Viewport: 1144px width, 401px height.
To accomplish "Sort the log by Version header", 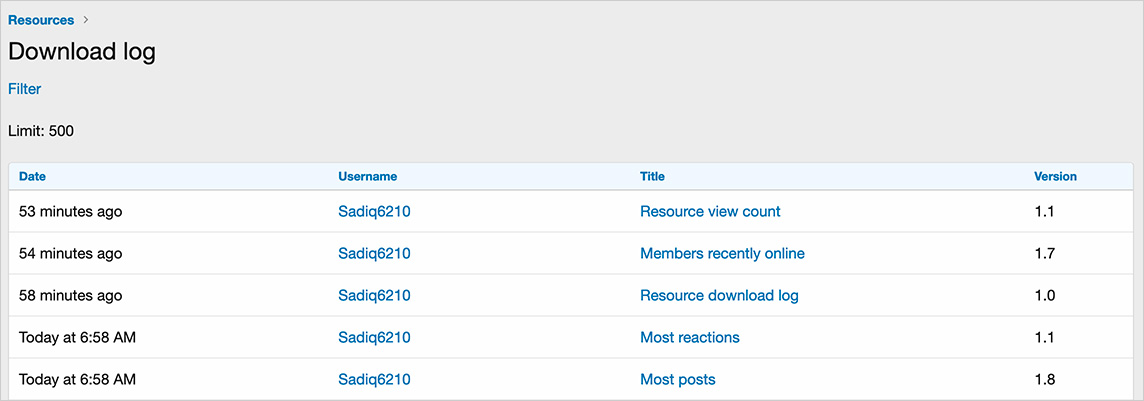I will point(1055,176).
